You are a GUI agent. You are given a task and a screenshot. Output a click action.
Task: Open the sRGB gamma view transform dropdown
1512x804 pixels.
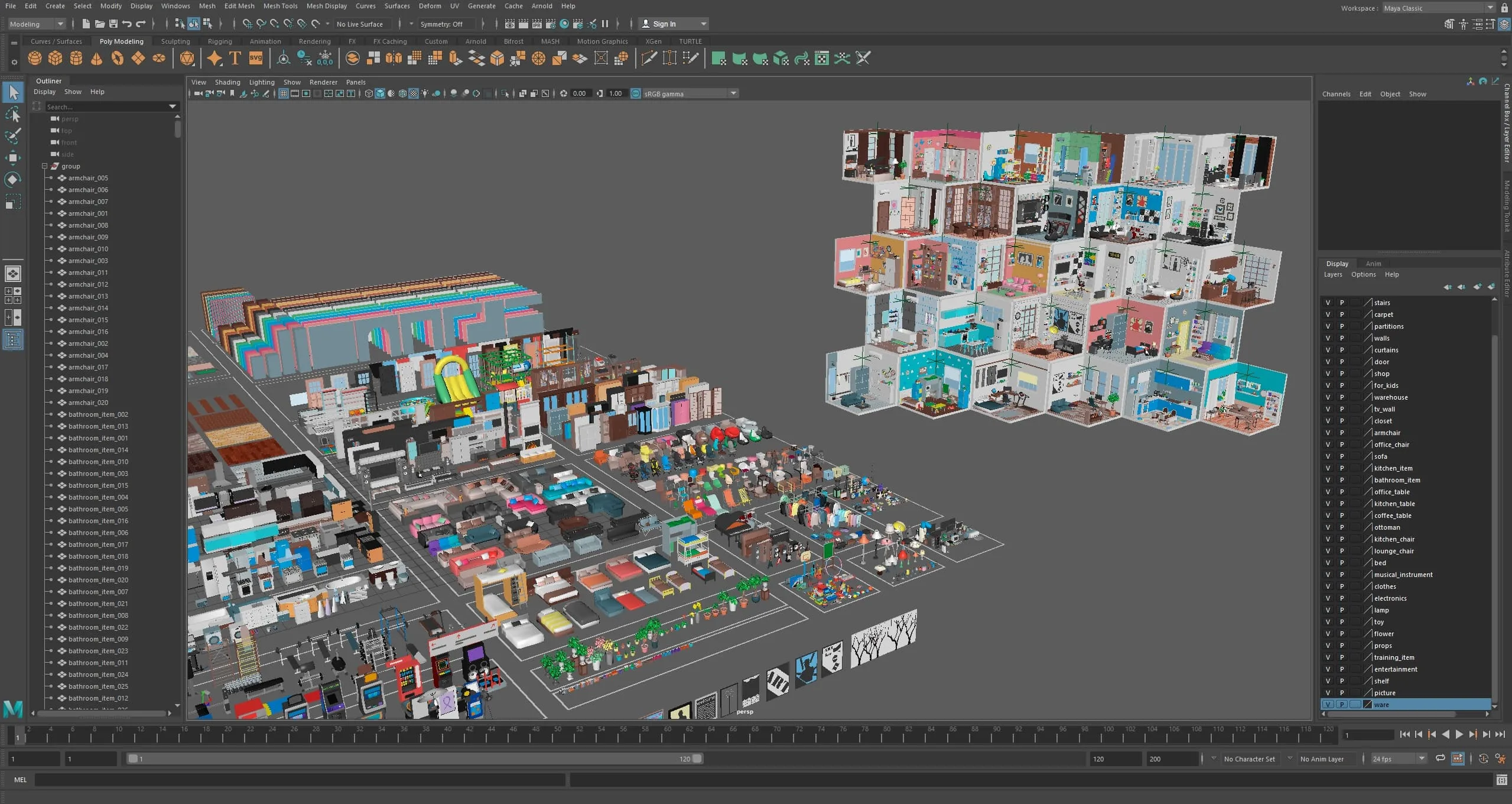(690, 93)
